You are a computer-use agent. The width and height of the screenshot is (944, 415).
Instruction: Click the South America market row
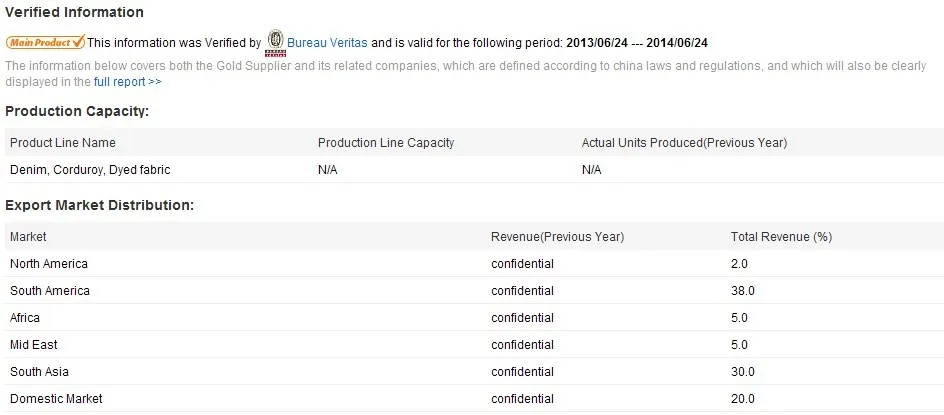(x=50, y=291)
